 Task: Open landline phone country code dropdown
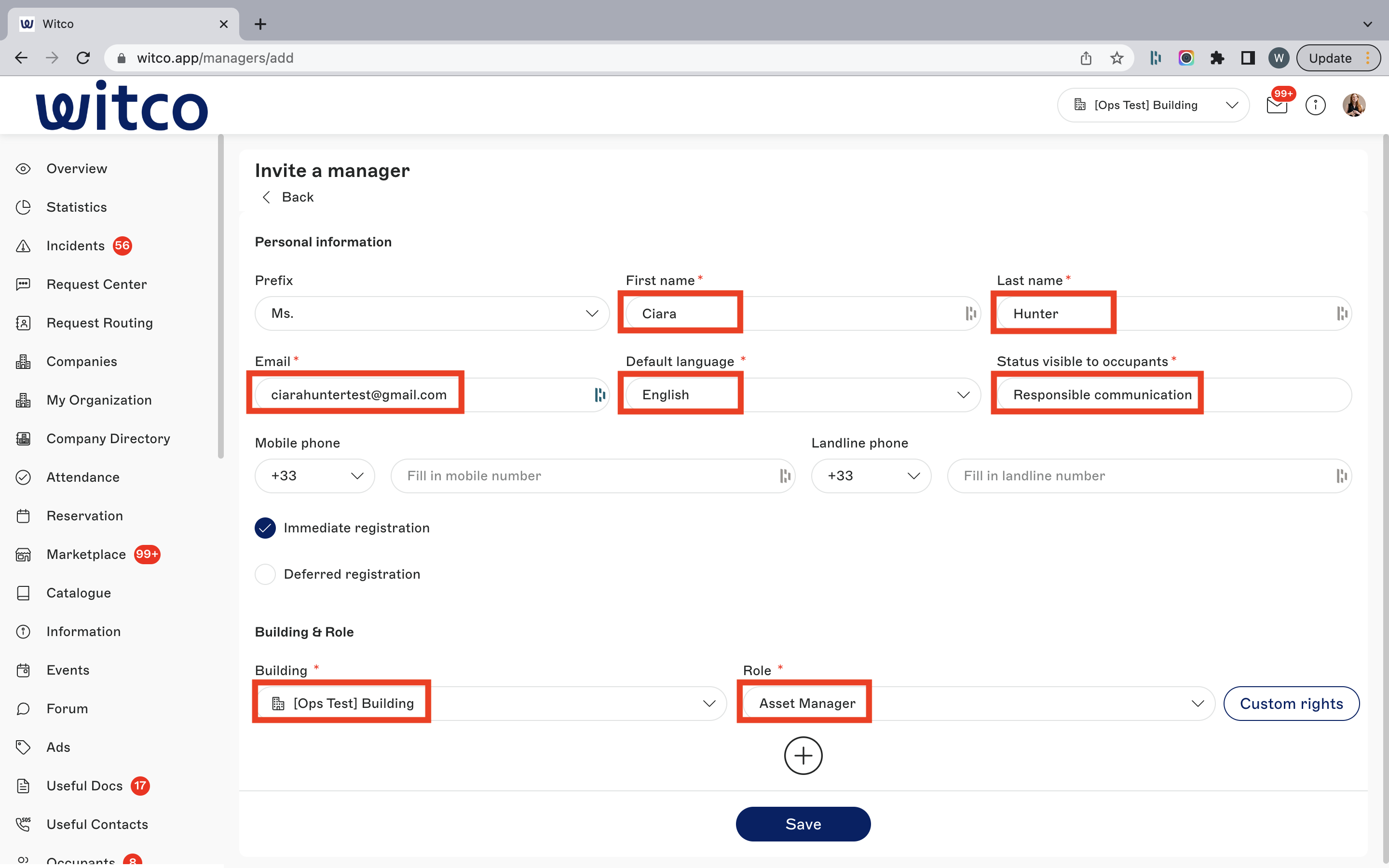click(x=871, y=476)
